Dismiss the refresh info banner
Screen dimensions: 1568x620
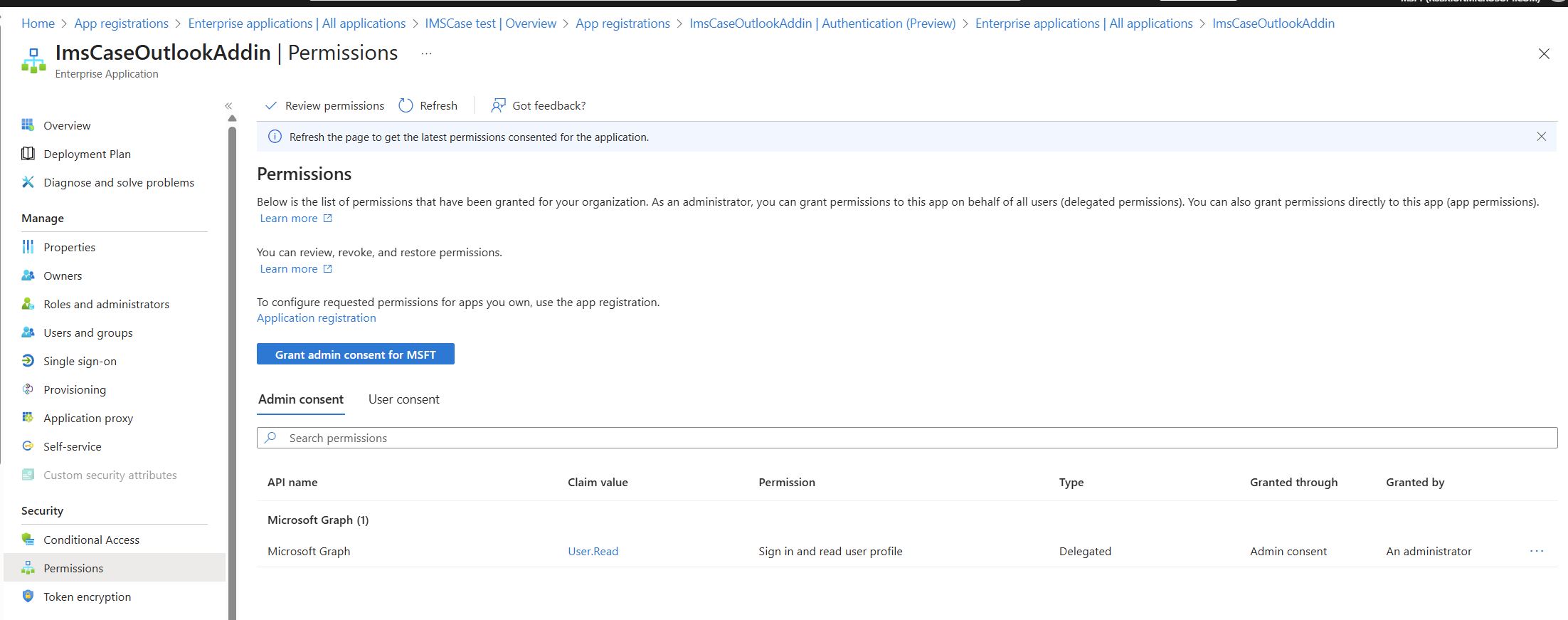coord(1541,137)
